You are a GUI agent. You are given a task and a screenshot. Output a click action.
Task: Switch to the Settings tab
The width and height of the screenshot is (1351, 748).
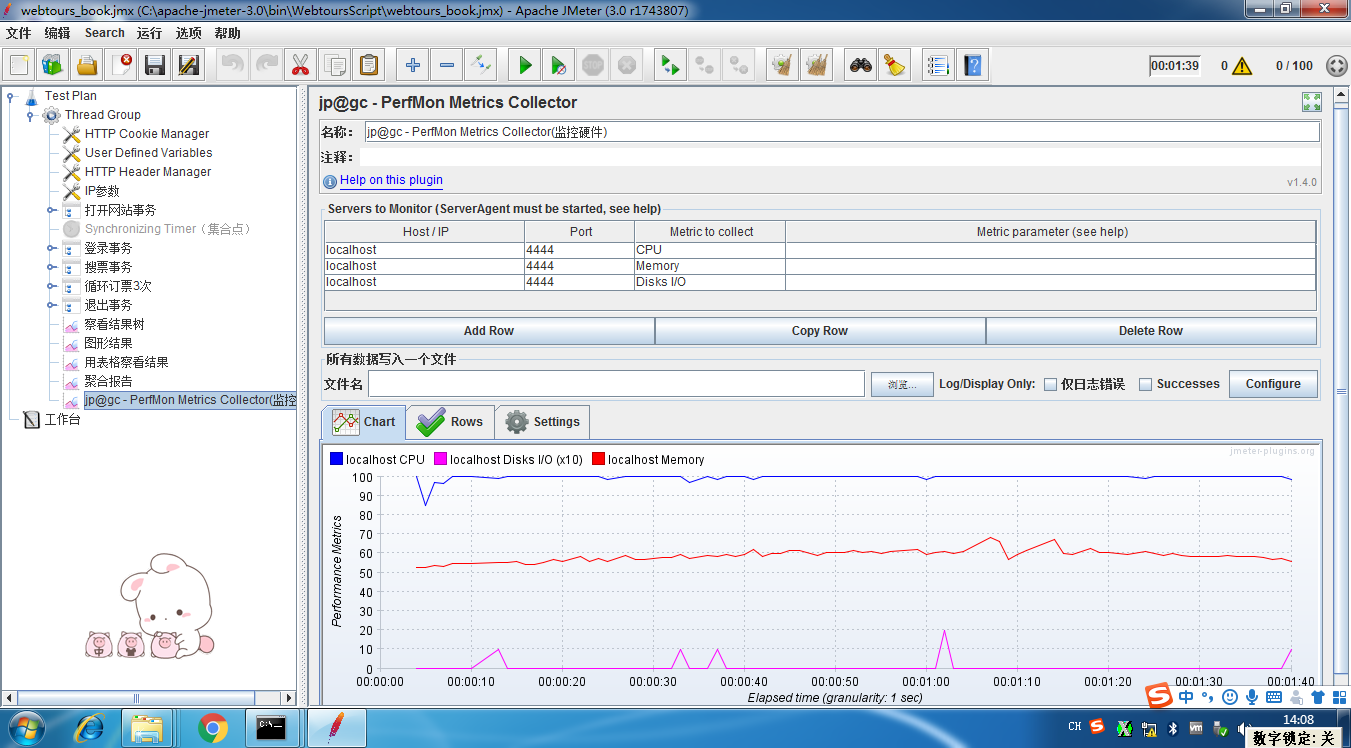click(543, 422)
